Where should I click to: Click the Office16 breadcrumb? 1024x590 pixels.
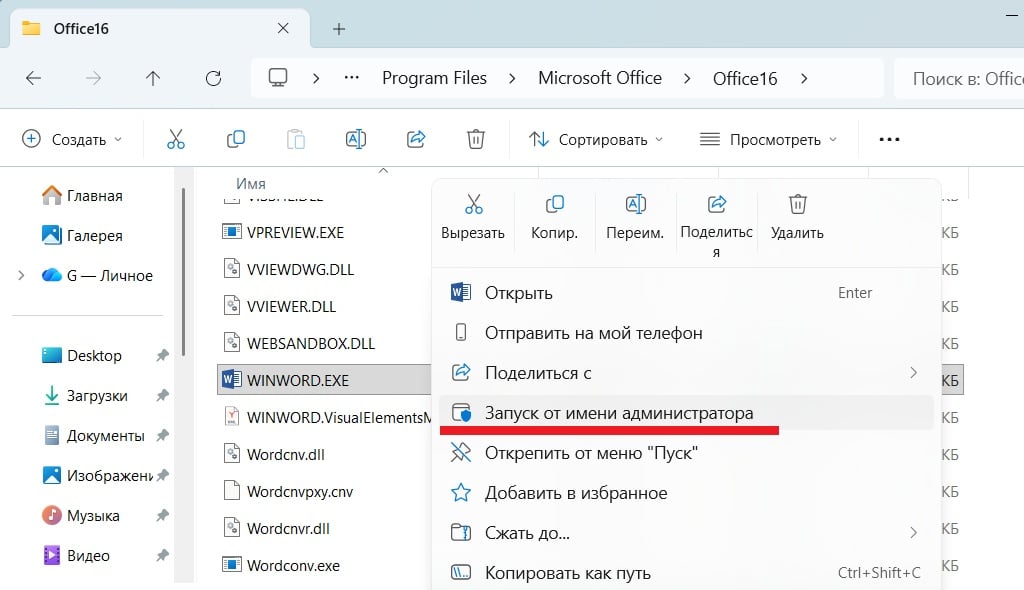[x=744, y=78]
